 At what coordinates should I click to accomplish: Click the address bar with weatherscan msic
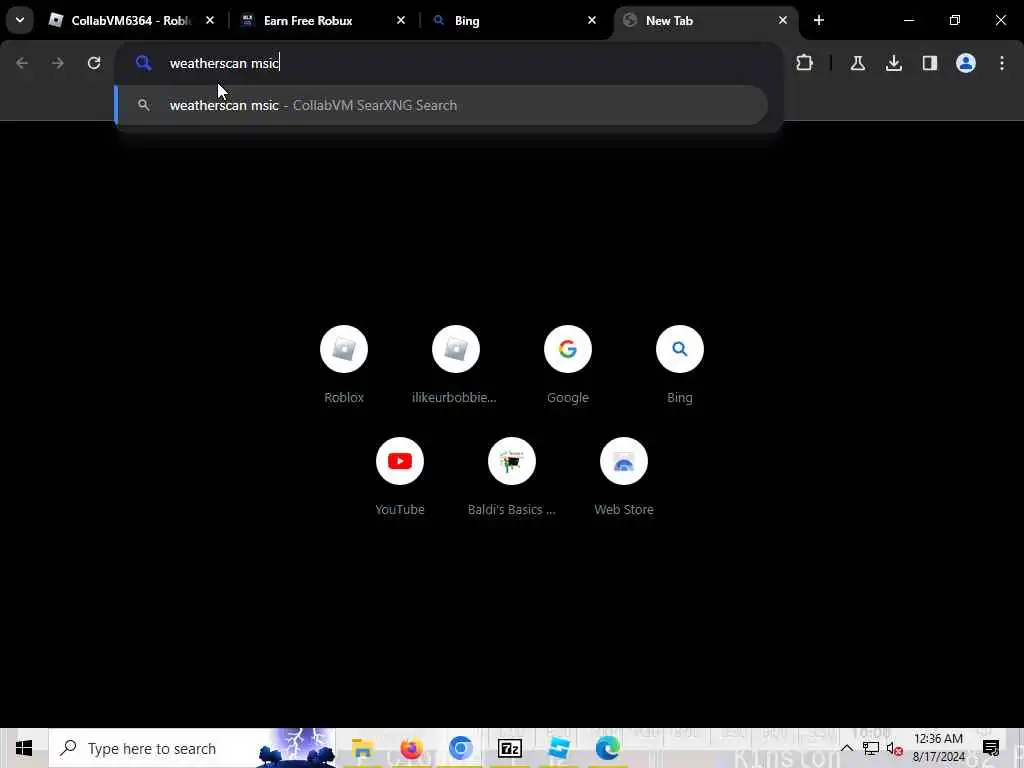pyautogui.click(x=449, y=63)
